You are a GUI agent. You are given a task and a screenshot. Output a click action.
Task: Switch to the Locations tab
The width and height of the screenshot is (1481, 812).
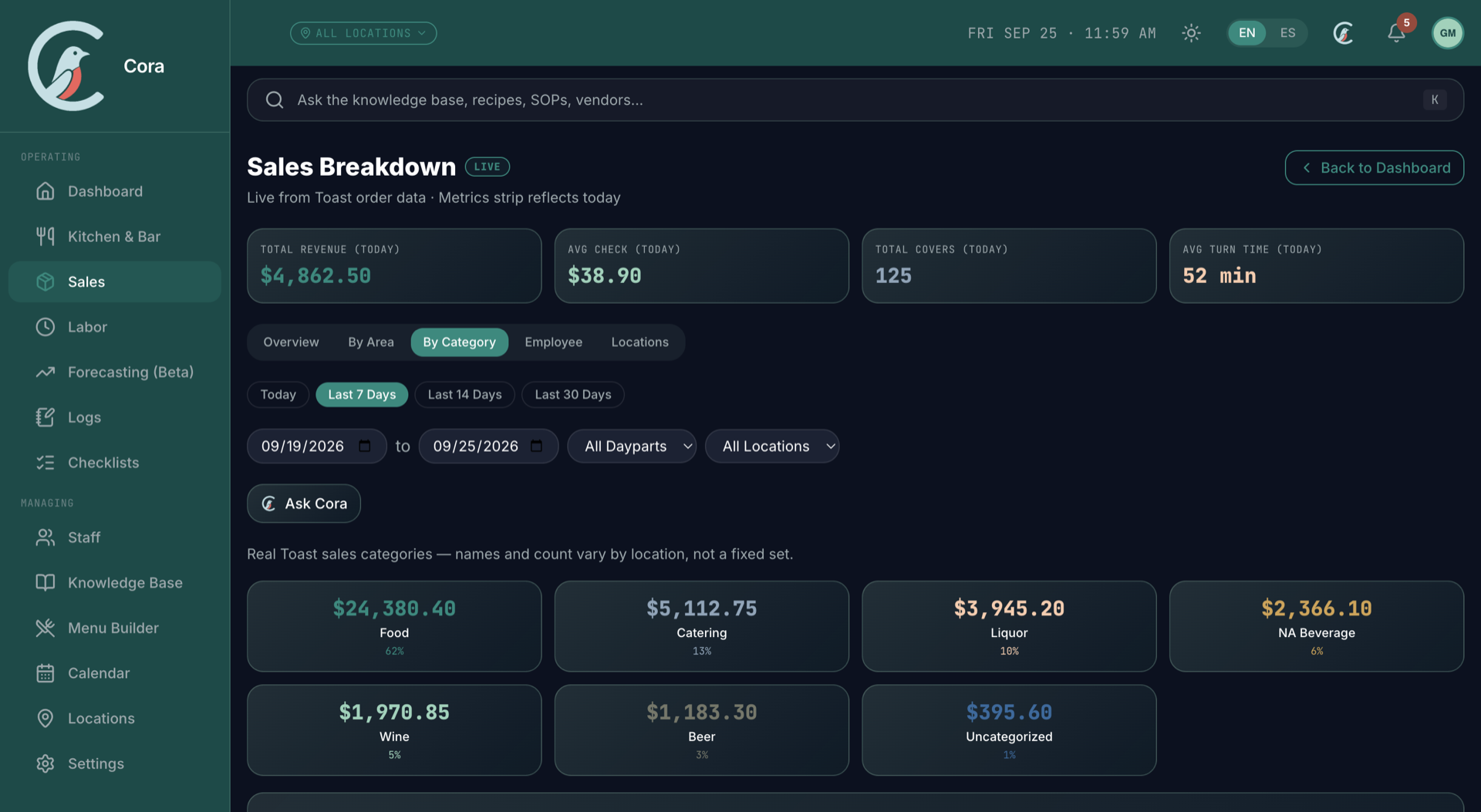click(639, 342)
